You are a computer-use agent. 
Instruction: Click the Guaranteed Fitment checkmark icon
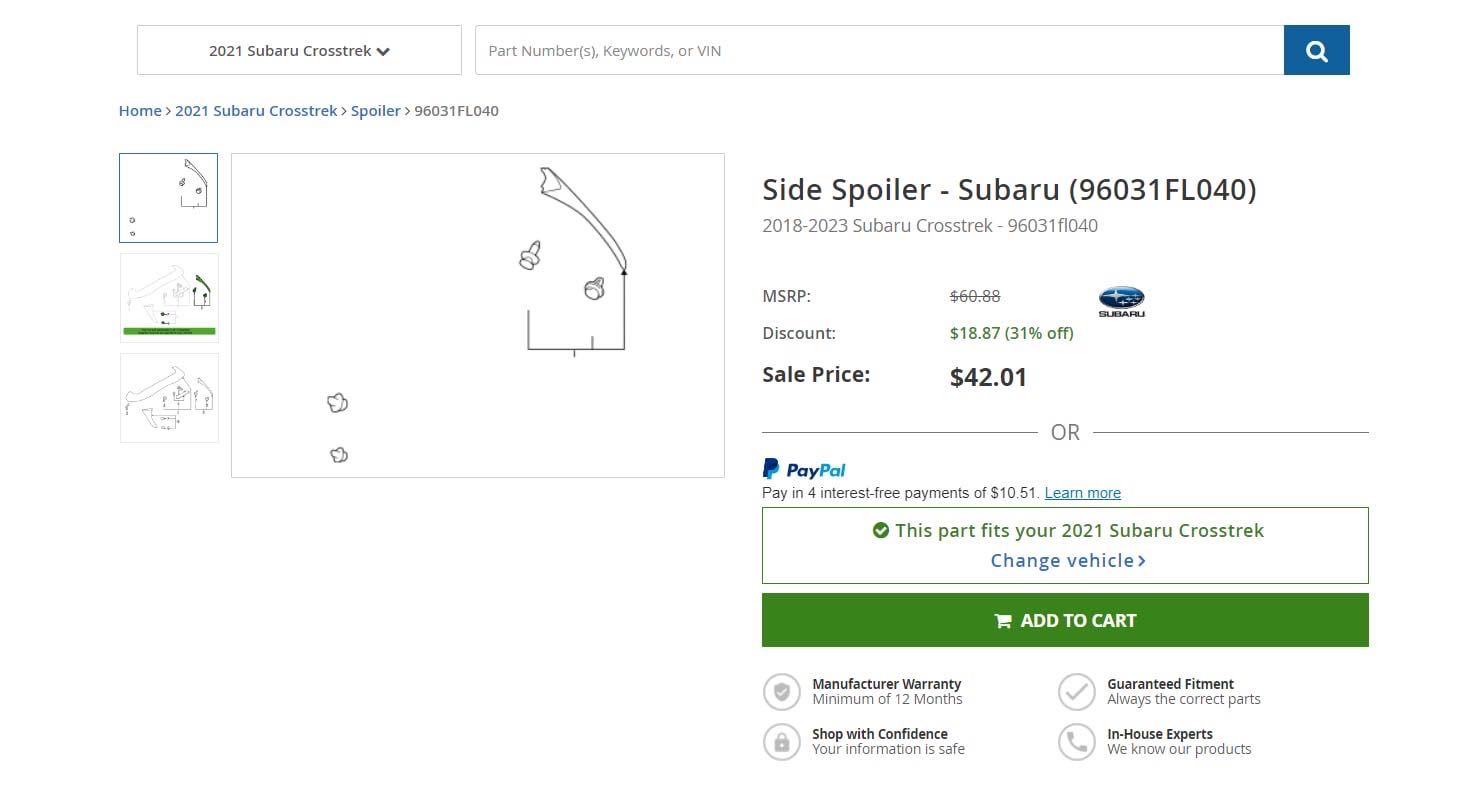coord(1077,692)
